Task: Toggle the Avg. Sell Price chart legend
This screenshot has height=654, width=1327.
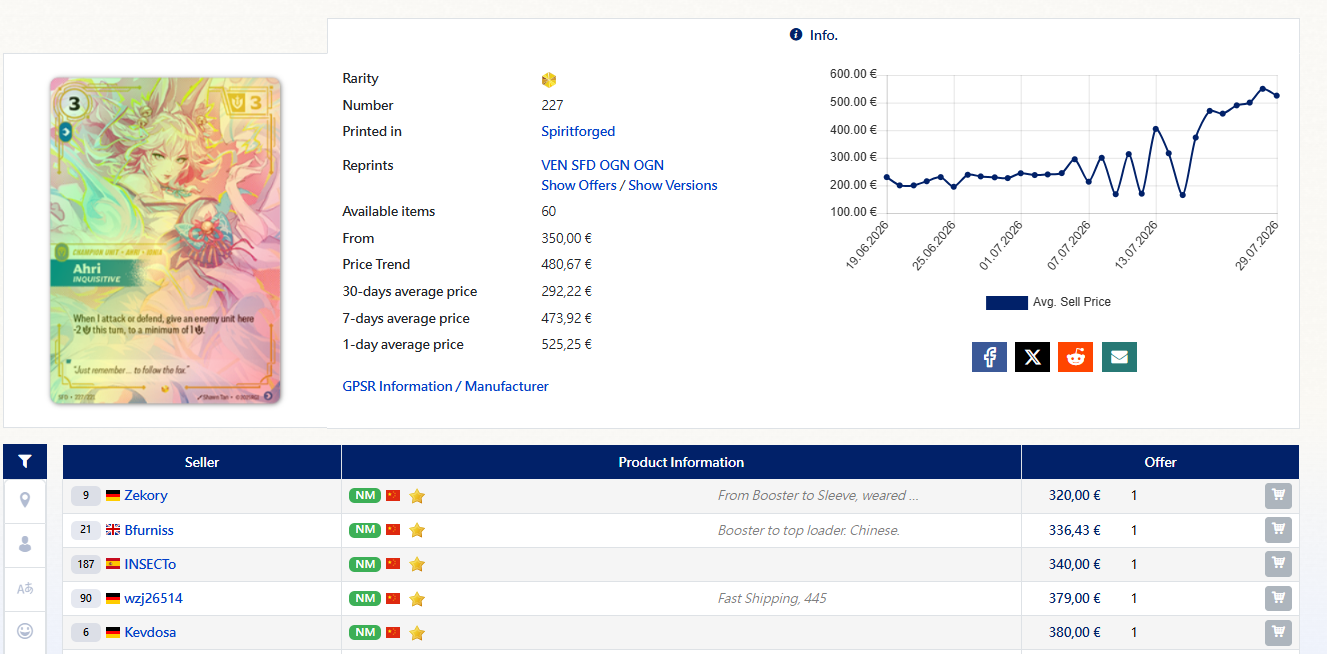Action: [x=1048, y=302]
